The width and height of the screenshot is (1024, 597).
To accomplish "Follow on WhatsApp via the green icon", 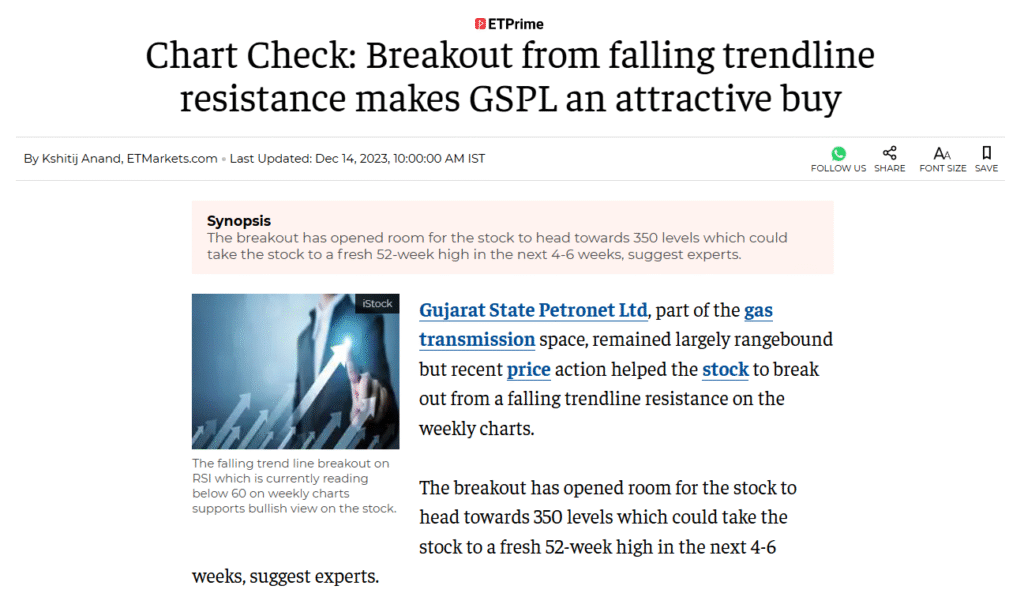I will [x=838, y=153].
